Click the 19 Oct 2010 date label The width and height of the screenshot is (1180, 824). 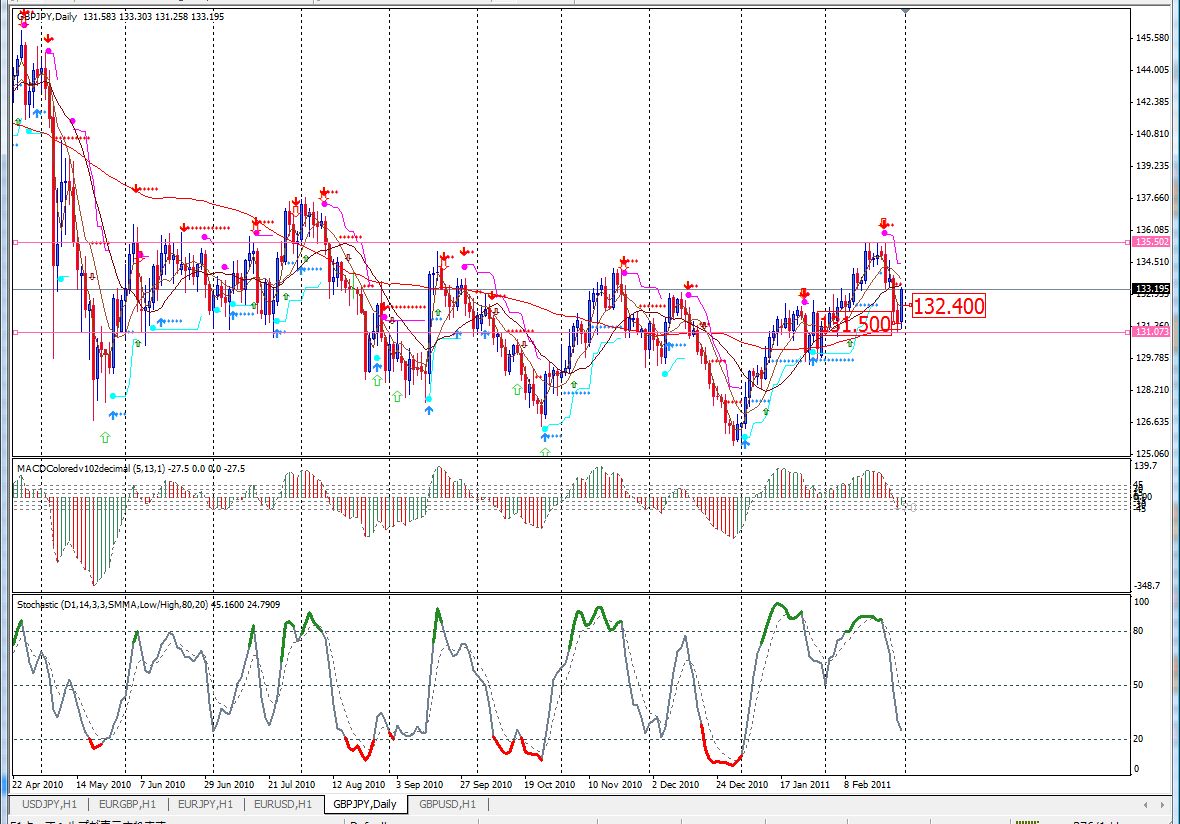[549, 784]
